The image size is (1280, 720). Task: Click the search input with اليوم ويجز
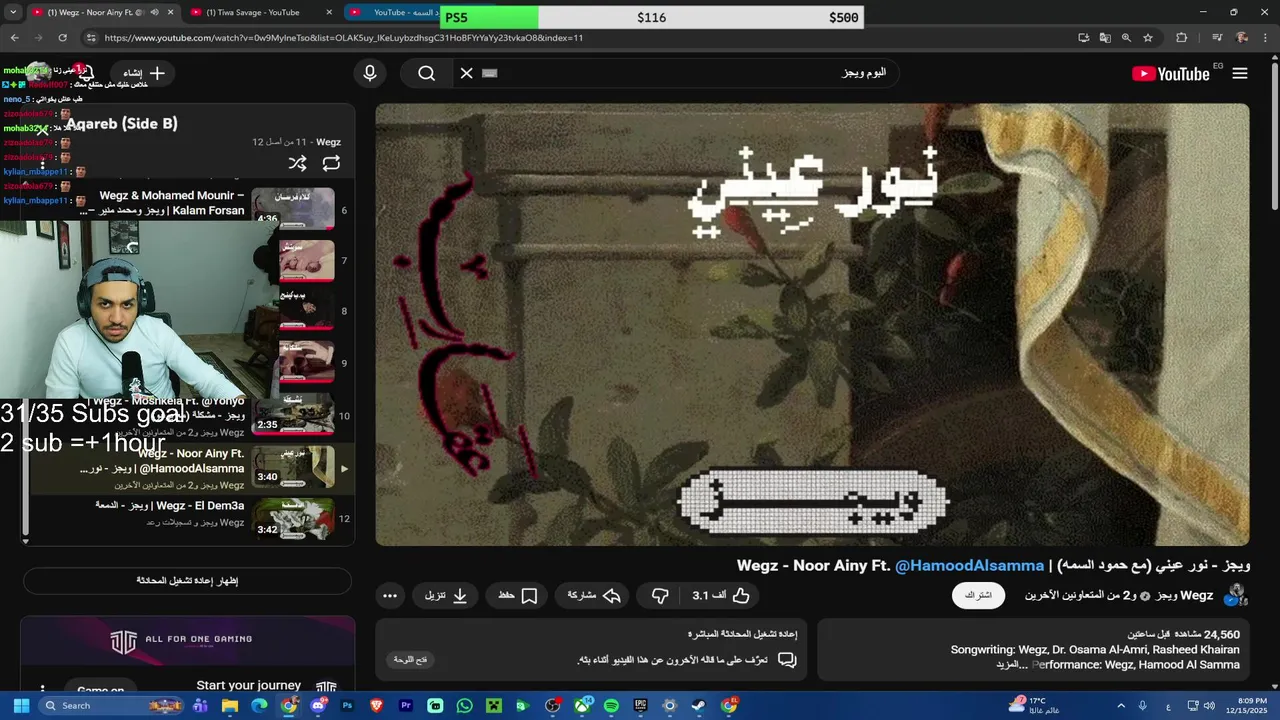point(690,73)
